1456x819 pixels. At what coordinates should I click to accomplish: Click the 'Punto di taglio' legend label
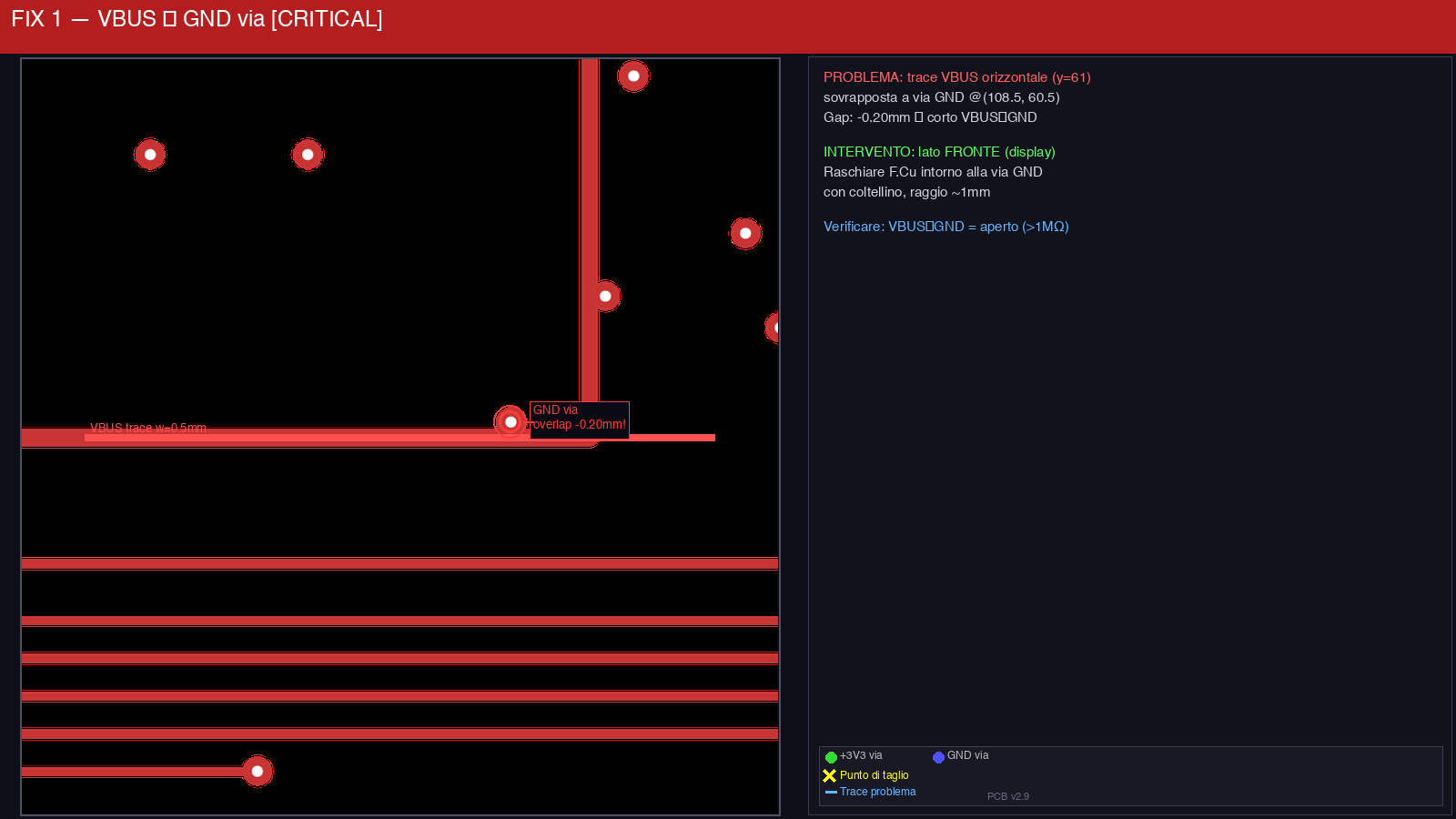(x=874, y=775)
